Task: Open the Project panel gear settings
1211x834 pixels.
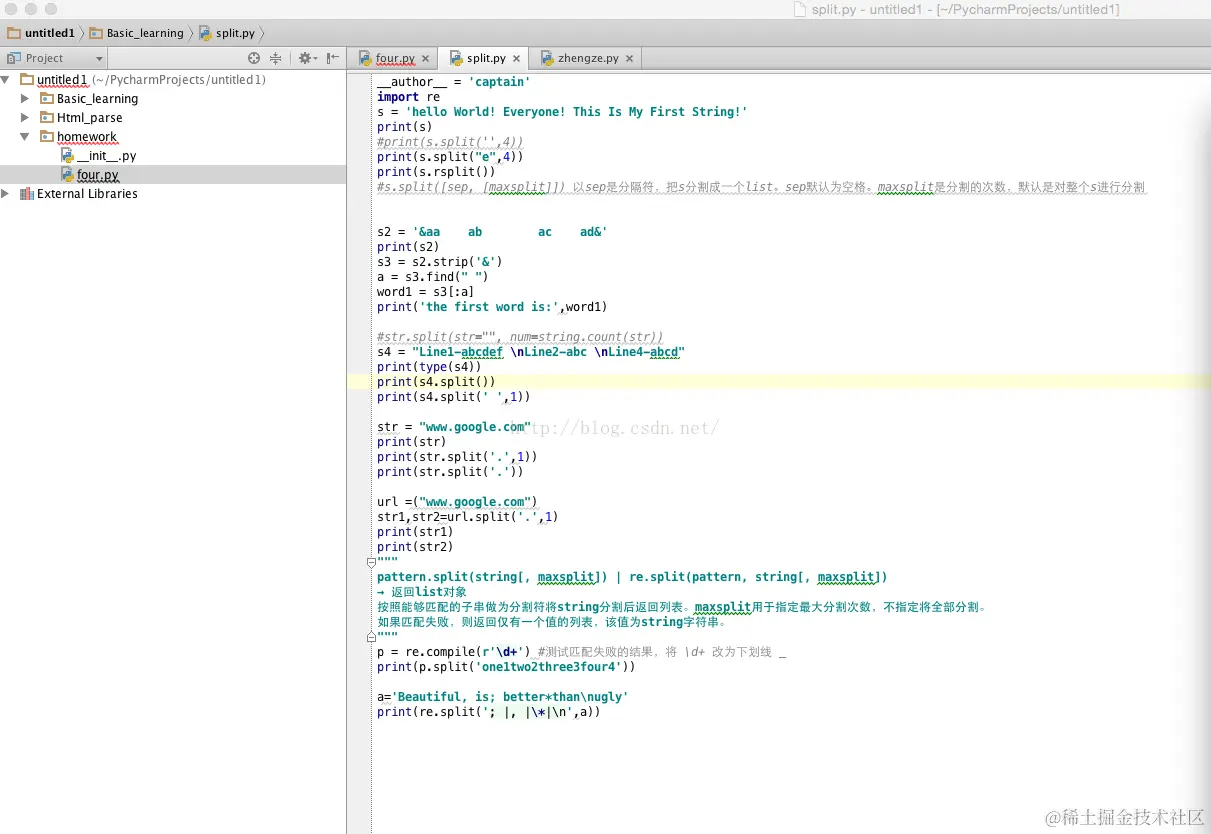Action: [307, 58]
